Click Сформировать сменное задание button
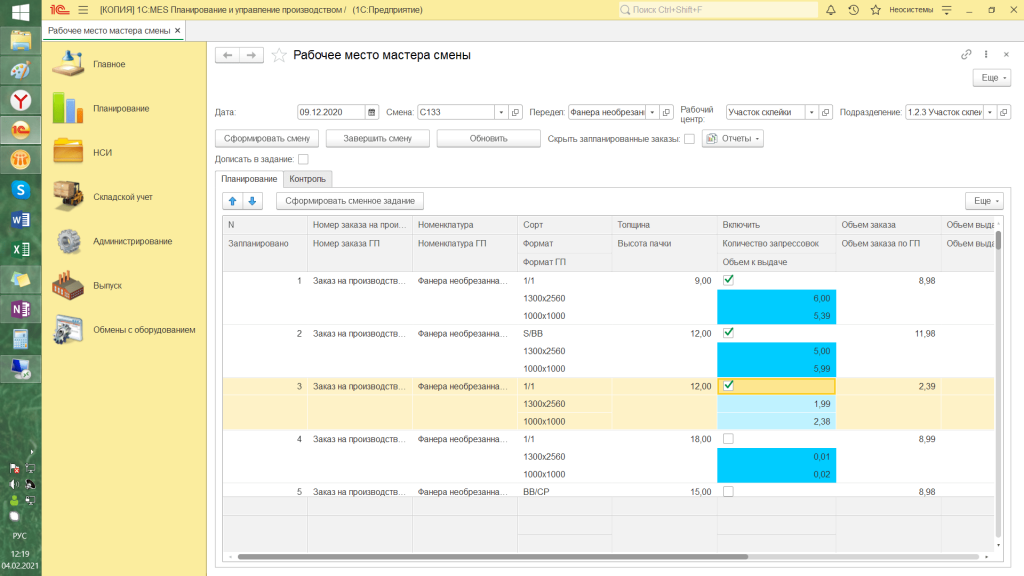 (x=350, y=201)
